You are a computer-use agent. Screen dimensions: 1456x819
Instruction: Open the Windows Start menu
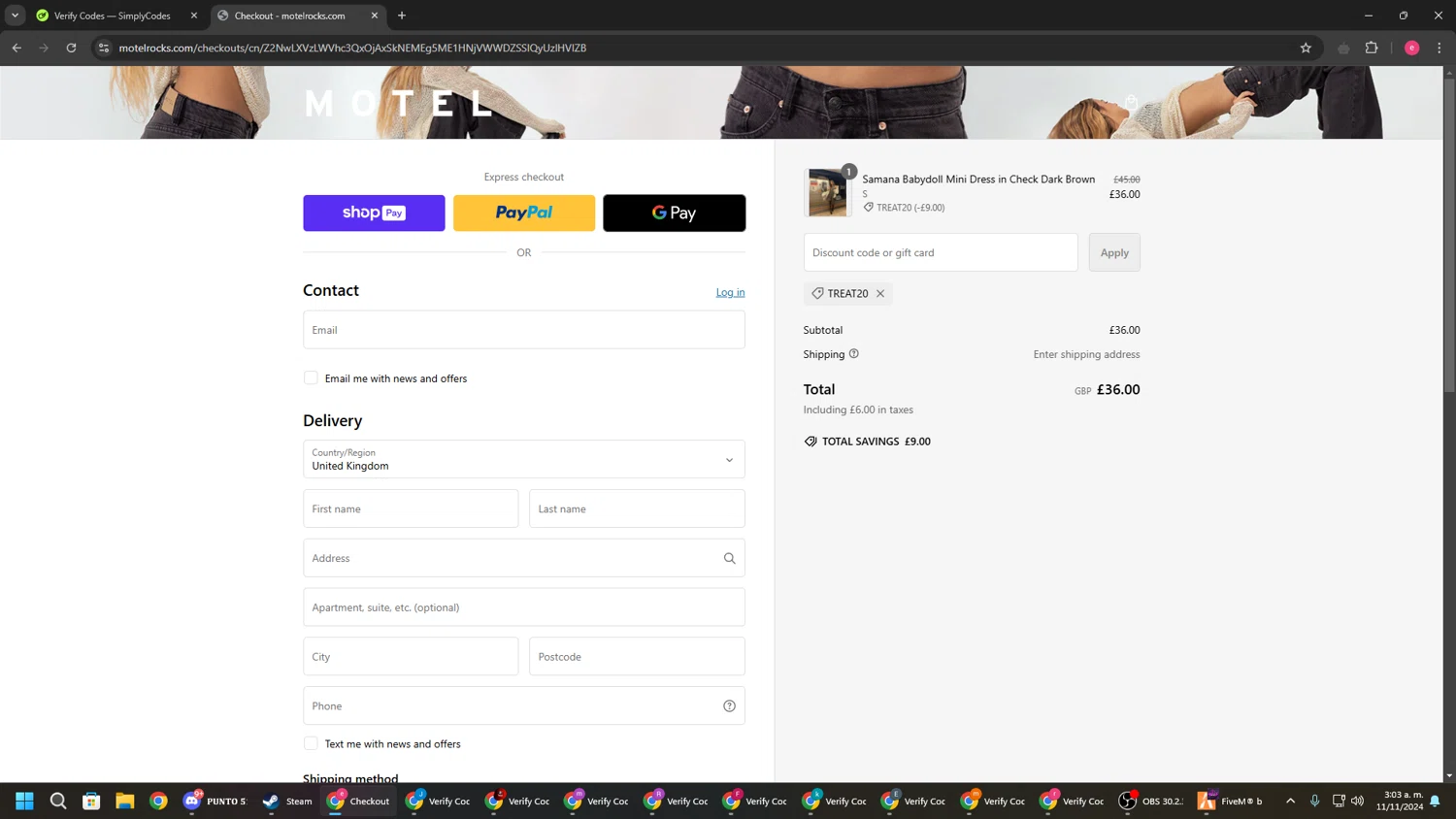[24, 801]
